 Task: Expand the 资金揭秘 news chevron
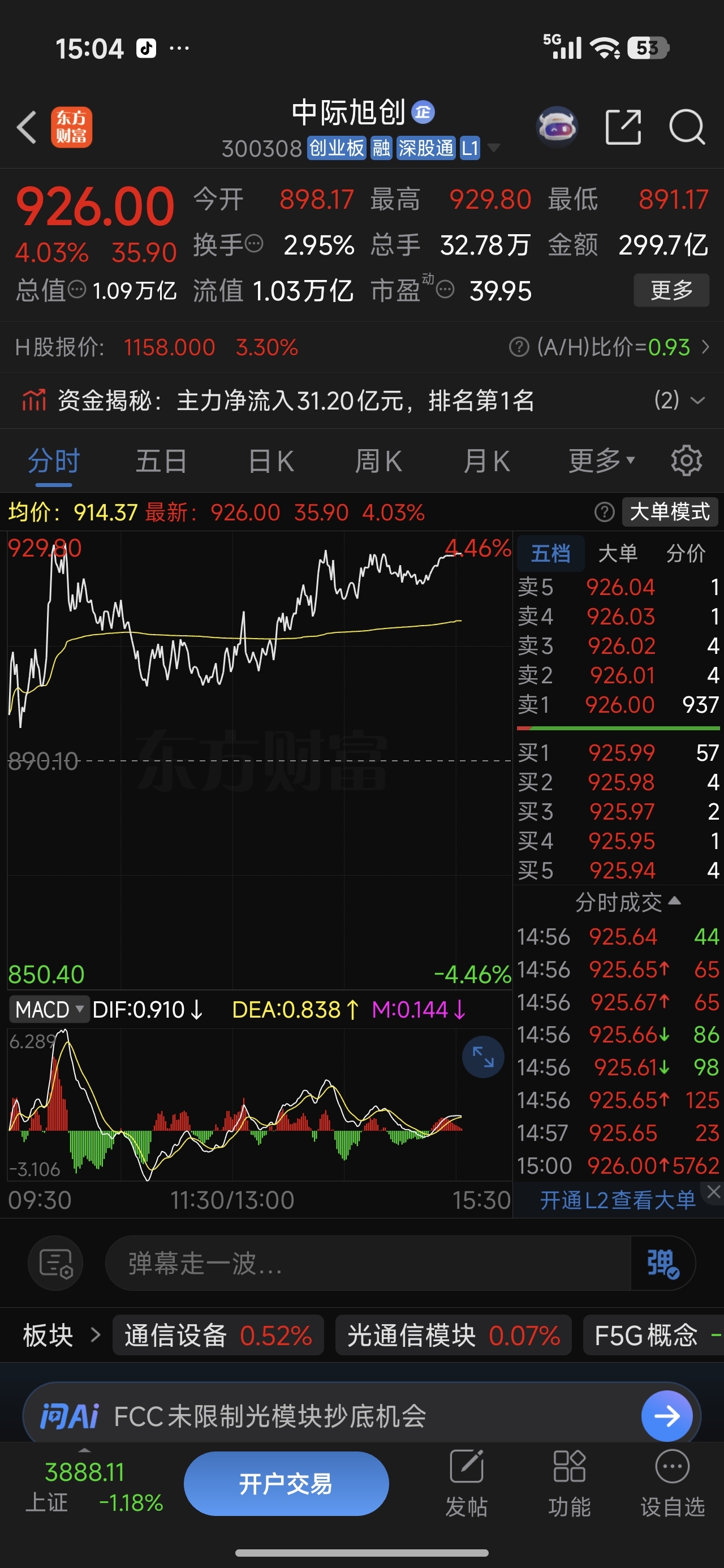coord(697,400)
